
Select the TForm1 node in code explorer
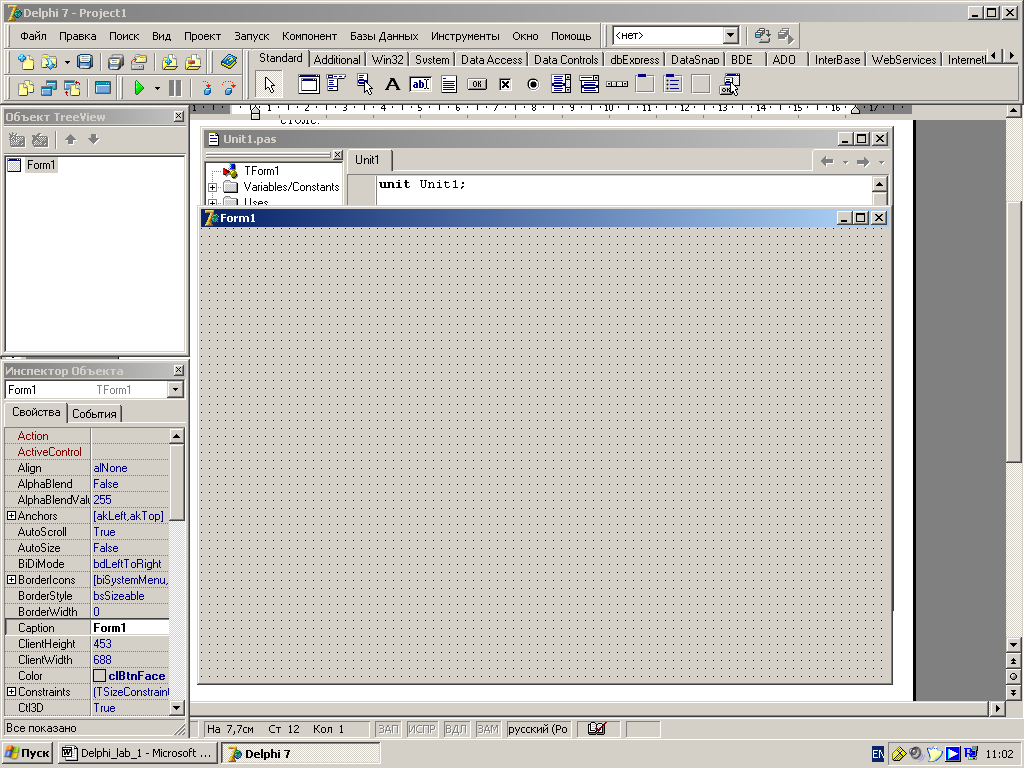pyautogui.click(x=261, y=171)
